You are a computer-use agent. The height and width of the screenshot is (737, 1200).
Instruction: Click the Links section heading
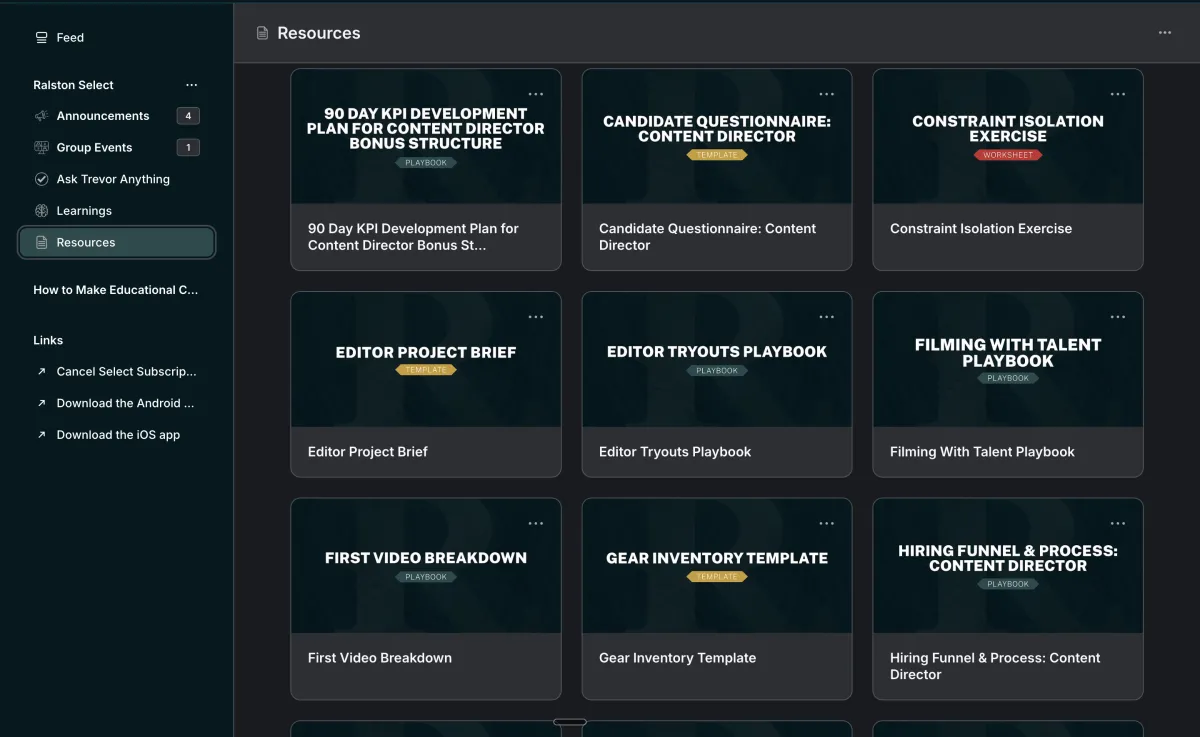[48, 341]
